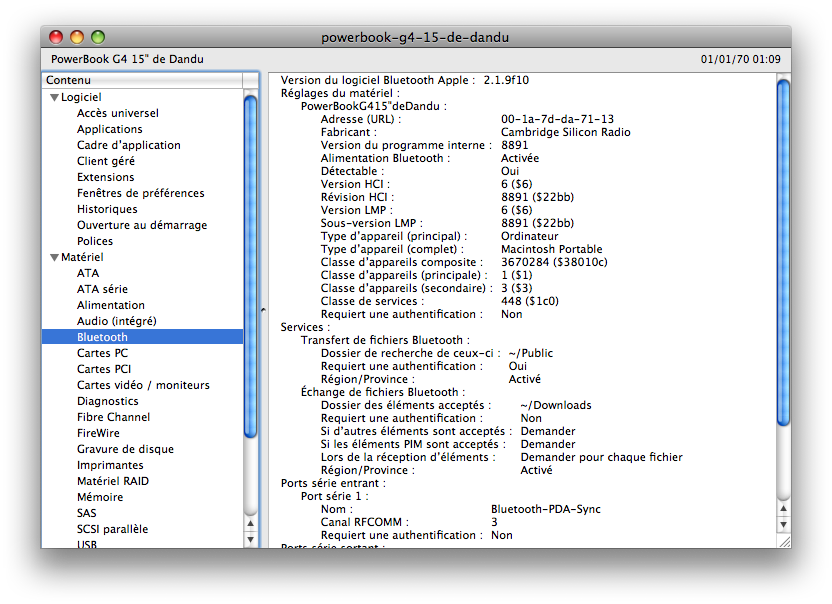This screenshot has height=604, width=832.
Task: Open Cartes vidéo / moniteurs entry
Action: [x=143, y=385]
